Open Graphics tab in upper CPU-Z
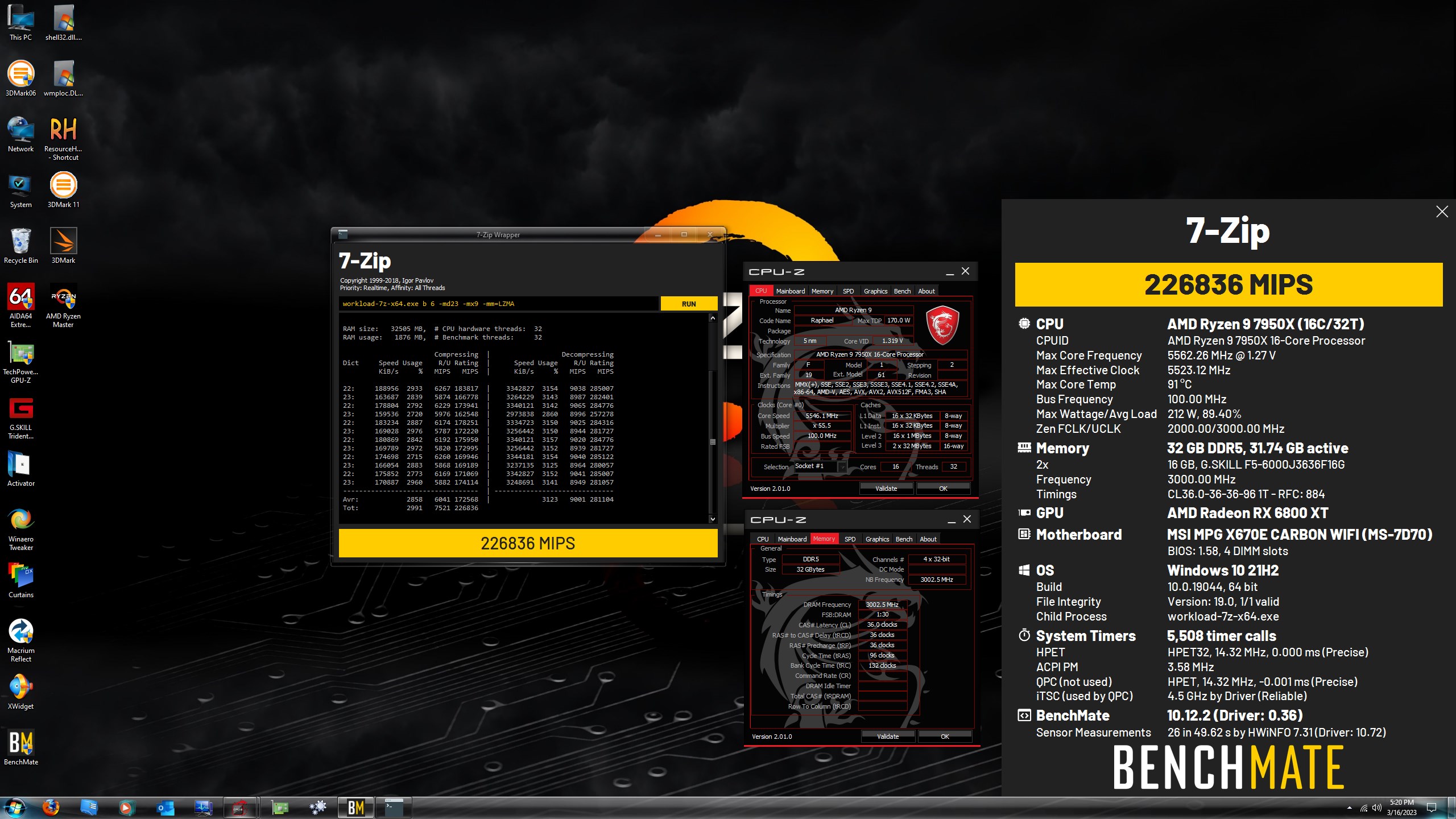1456x819 pixels. (x=876, y=291)
